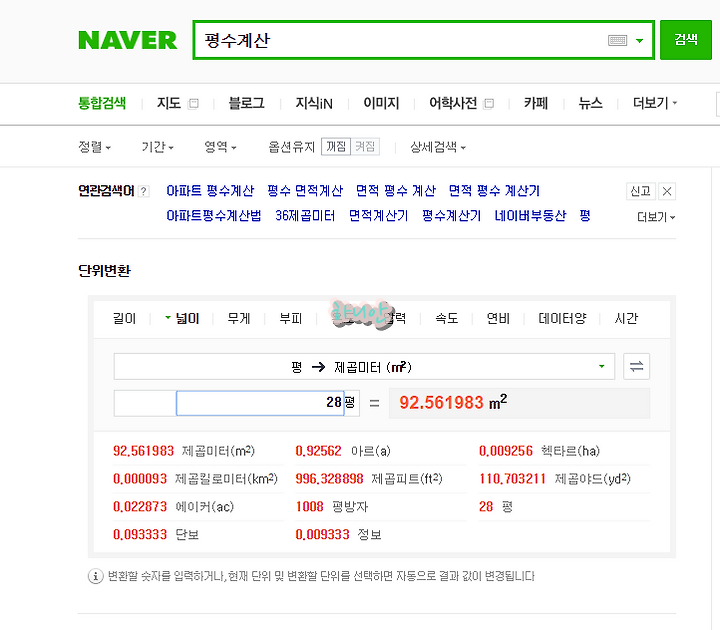This screenshot has height=630, width=720.
Task: Open related search 아파트 평수계산
Action: (210, 191)
